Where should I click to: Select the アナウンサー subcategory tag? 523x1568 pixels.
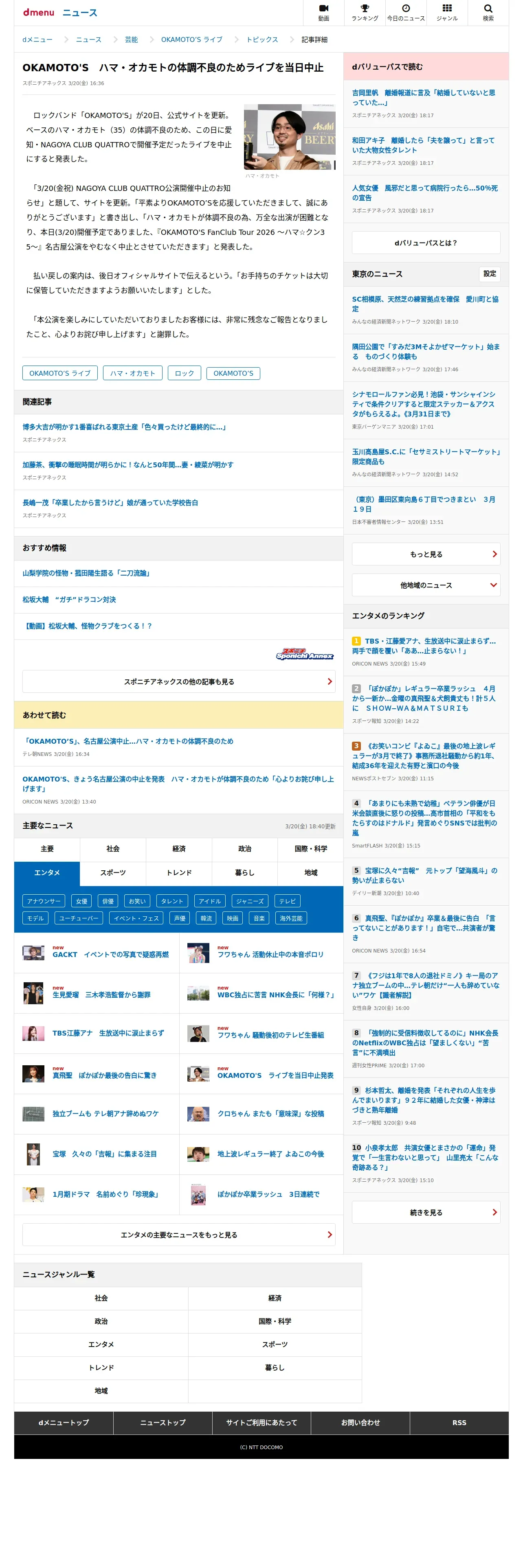pos(44,901)
